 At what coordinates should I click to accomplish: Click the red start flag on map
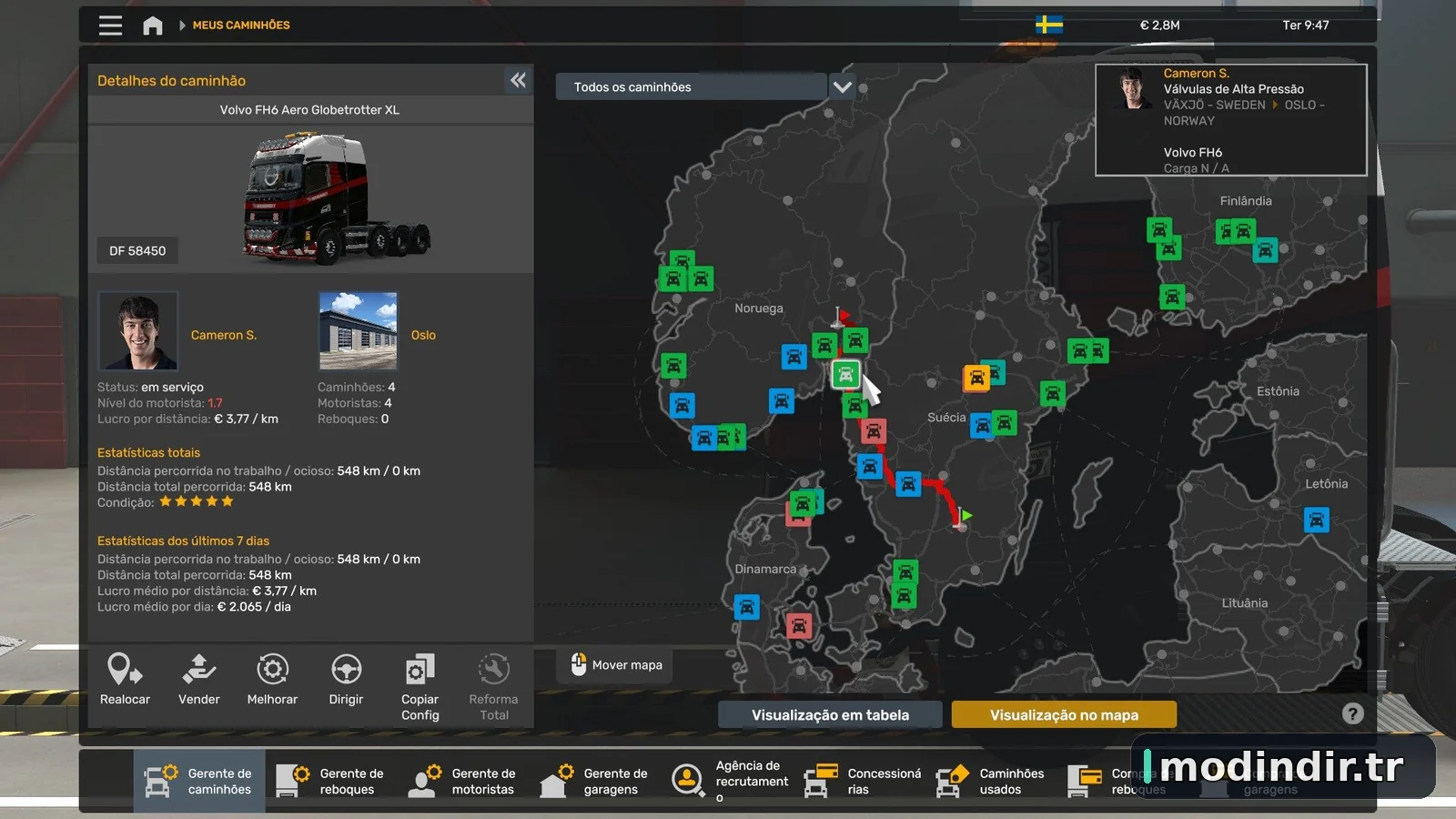(843, 317)
